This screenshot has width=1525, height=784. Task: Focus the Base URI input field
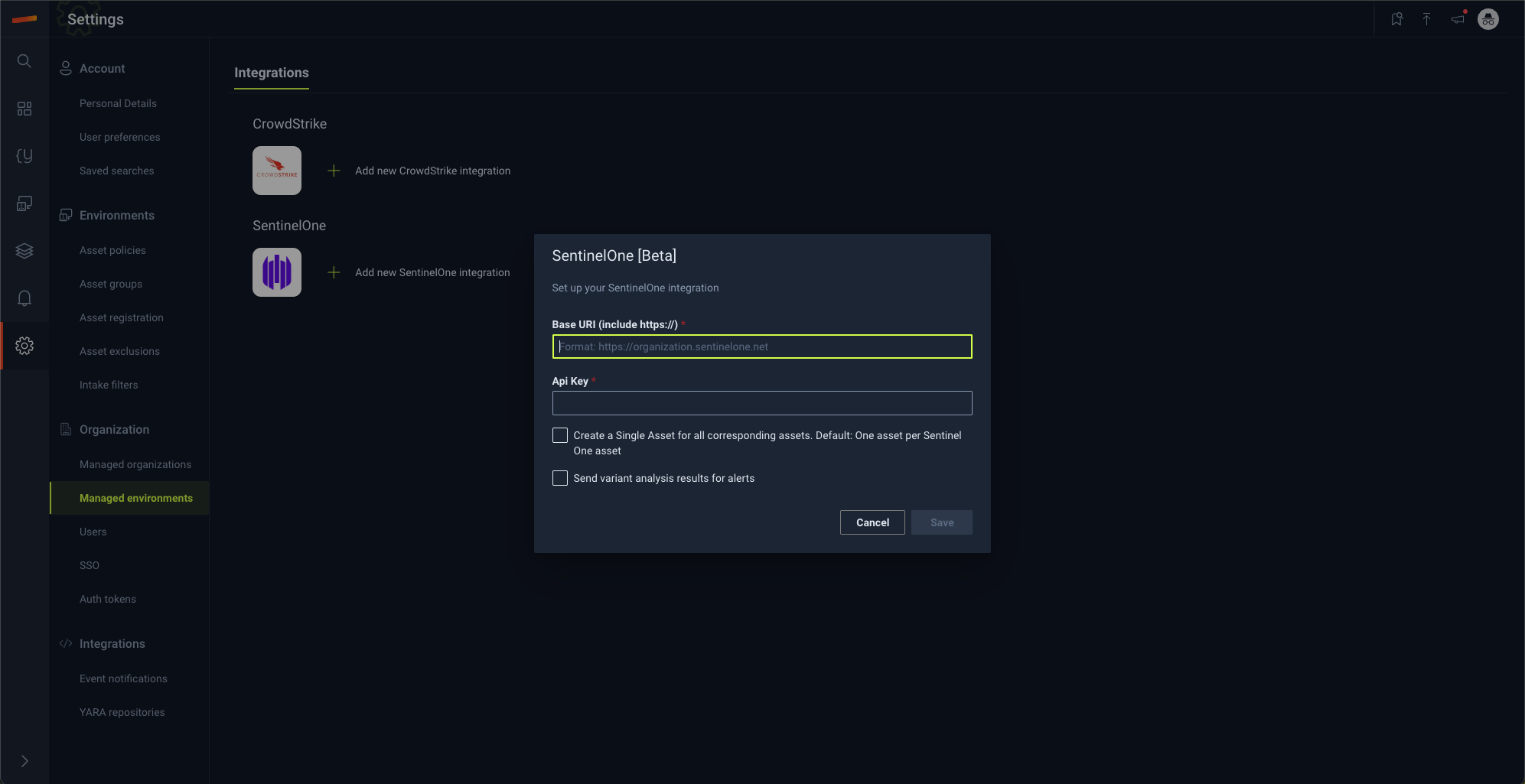[762, 346]
